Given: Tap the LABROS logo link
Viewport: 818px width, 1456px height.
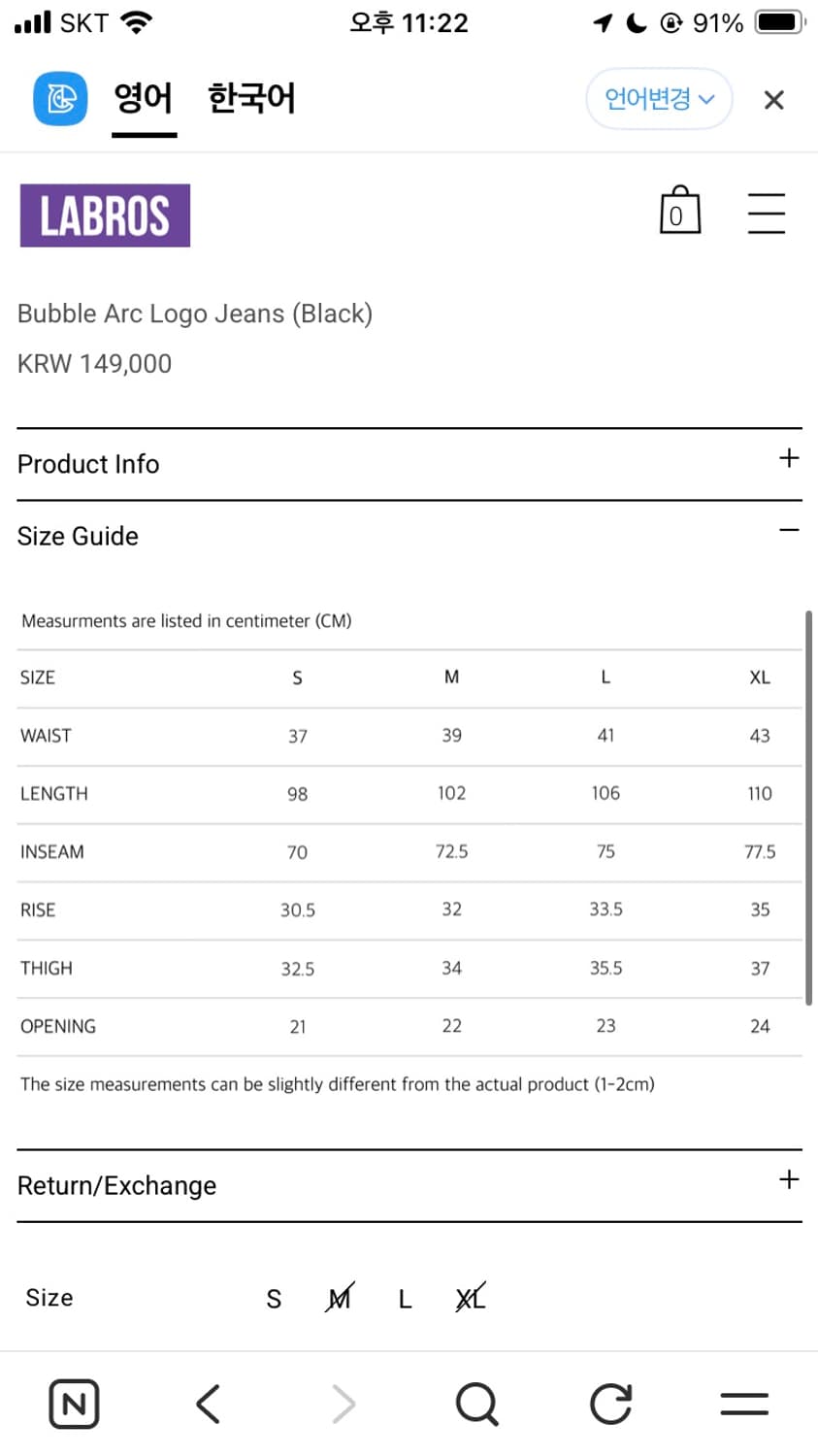Looking at the screenshot, I should click(x=105, y=215).
